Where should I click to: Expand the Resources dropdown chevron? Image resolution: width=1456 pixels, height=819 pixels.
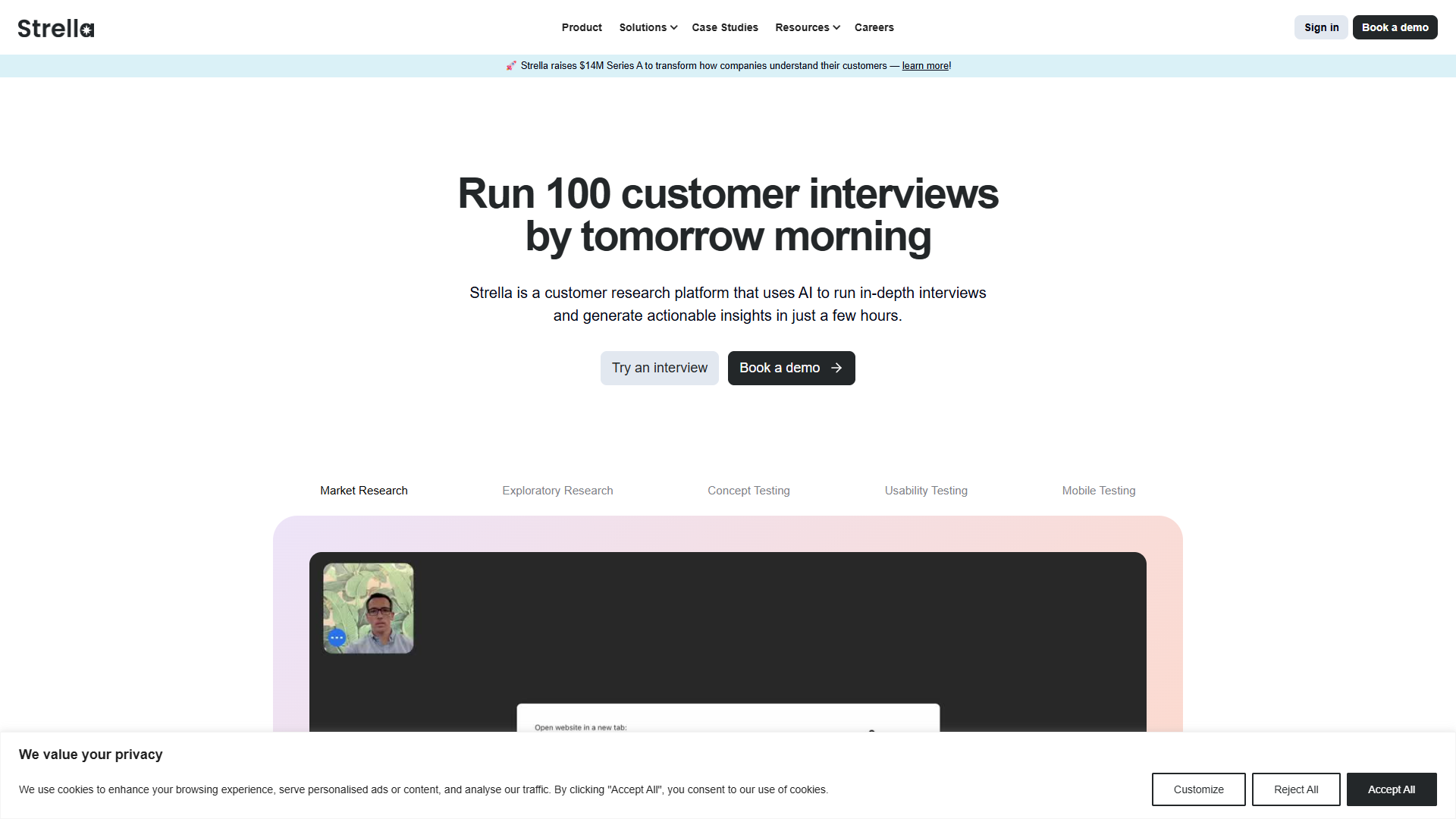click(836, 27)
